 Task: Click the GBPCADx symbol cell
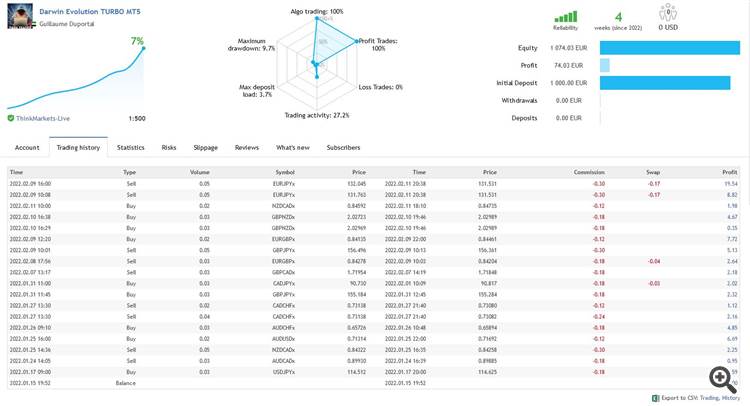pyautogui.click(x=284, y=272)
